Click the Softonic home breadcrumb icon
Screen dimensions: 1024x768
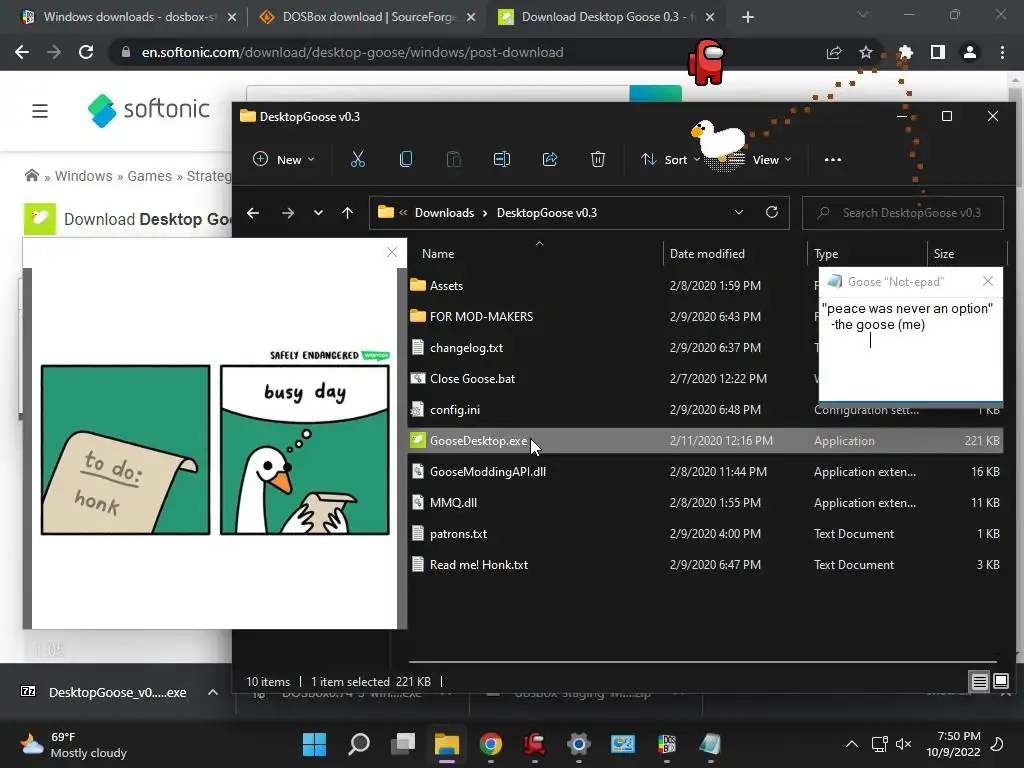[31, 176]
